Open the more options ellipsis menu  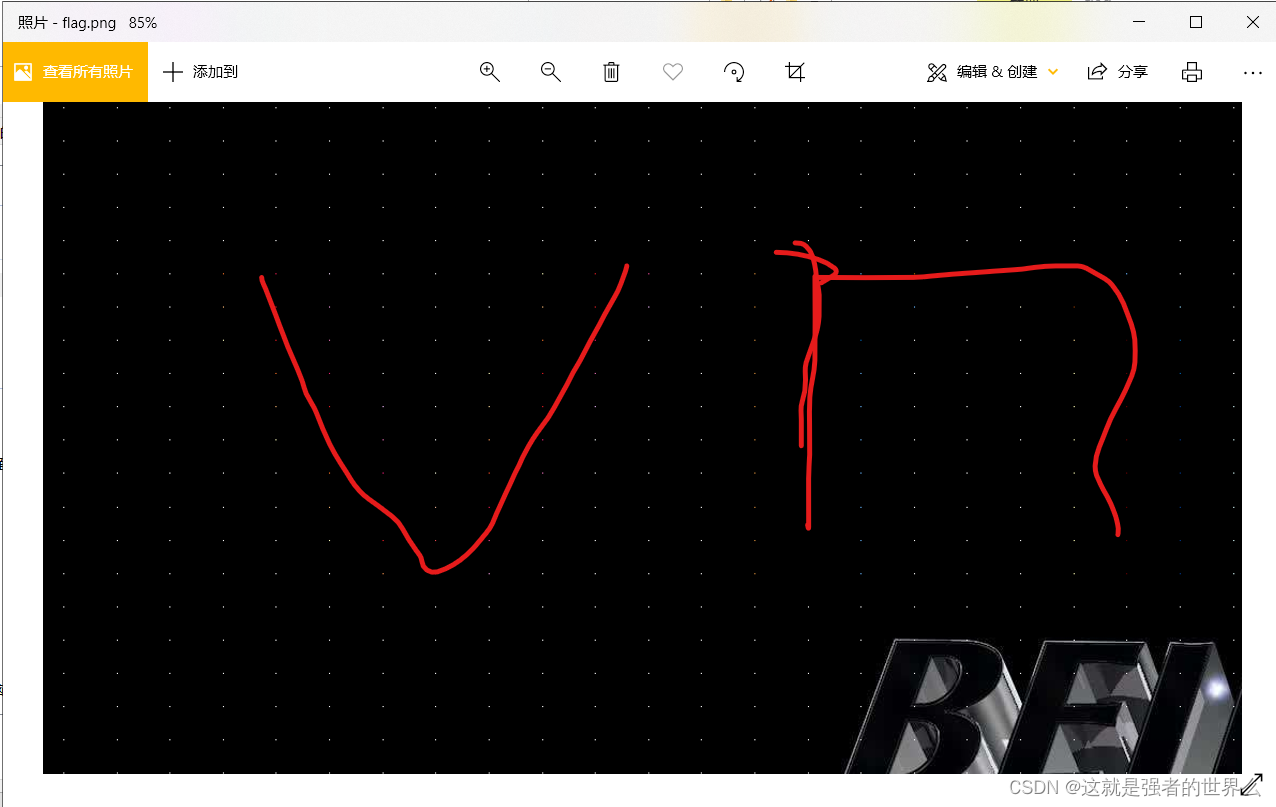tap(1252, 72)
